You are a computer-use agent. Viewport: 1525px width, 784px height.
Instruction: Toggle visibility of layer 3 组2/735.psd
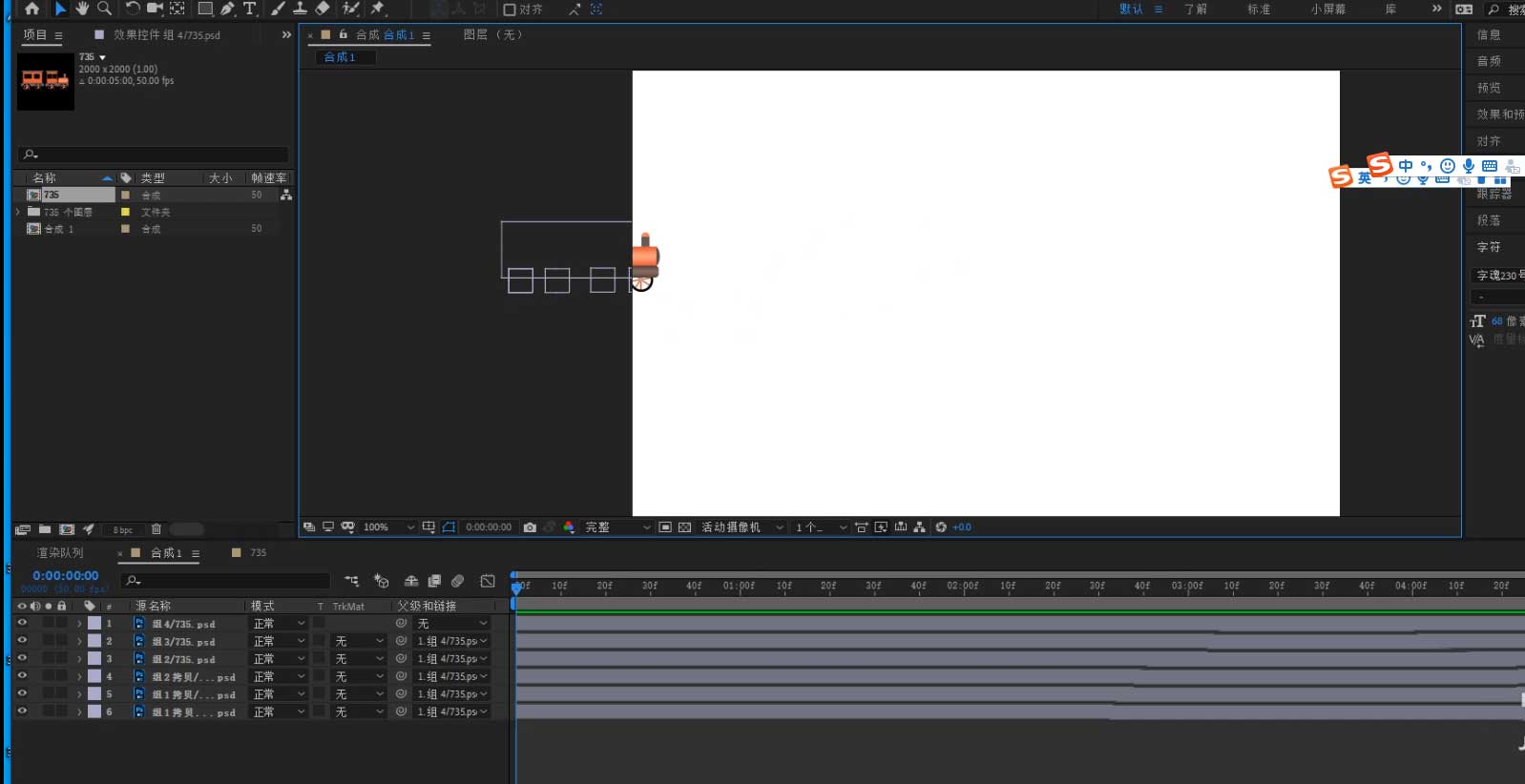[22, 659]
